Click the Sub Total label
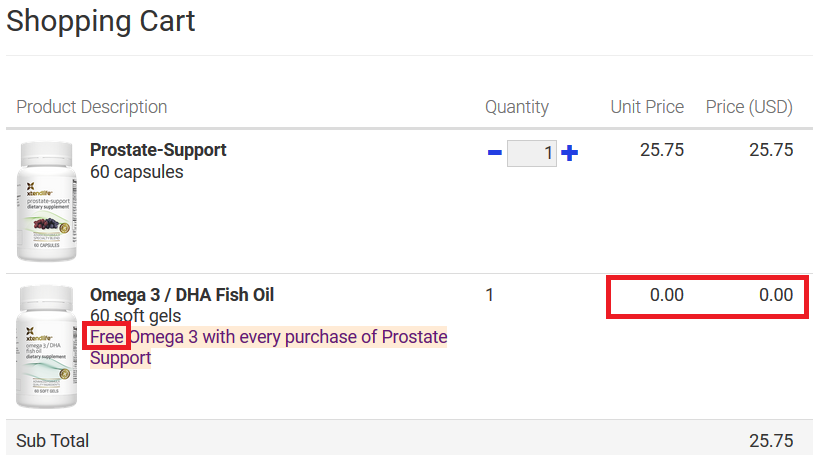The image size is (813, 455). [x=53, y=441]
